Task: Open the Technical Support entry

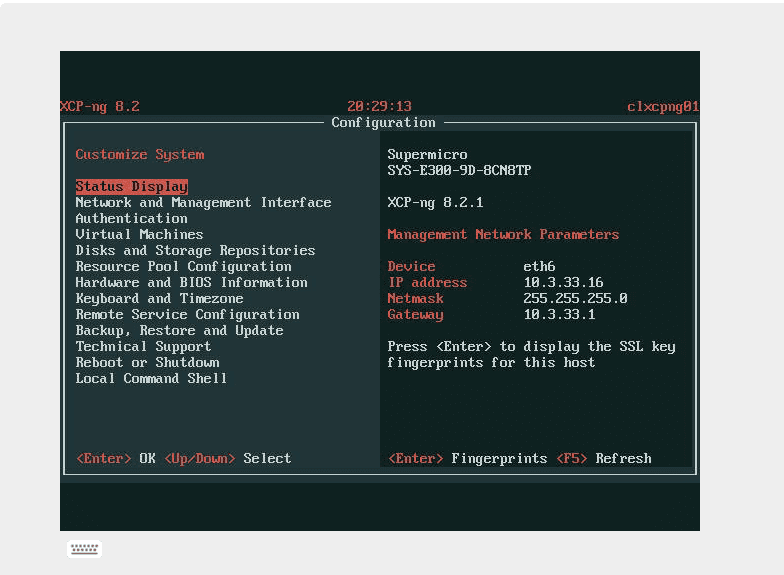Action: (144, 346)
